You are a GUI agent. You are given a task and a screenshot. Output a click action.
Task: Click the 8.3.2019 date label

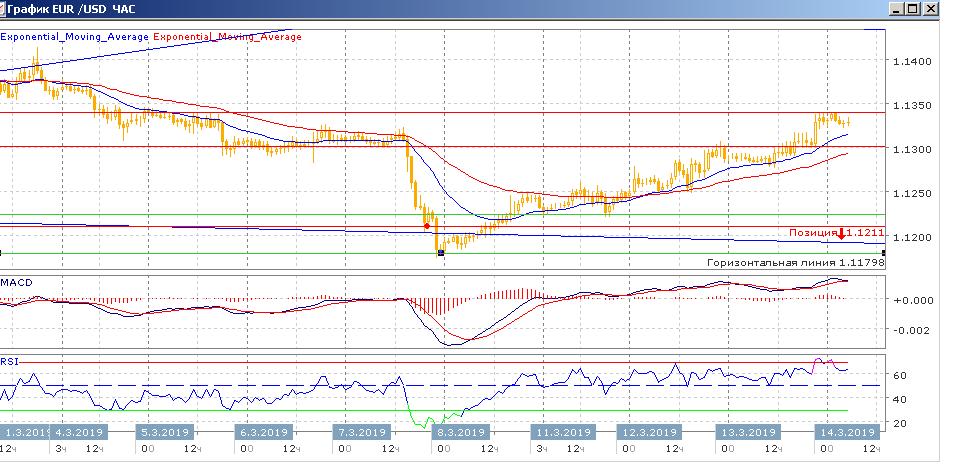coord(457,432)
